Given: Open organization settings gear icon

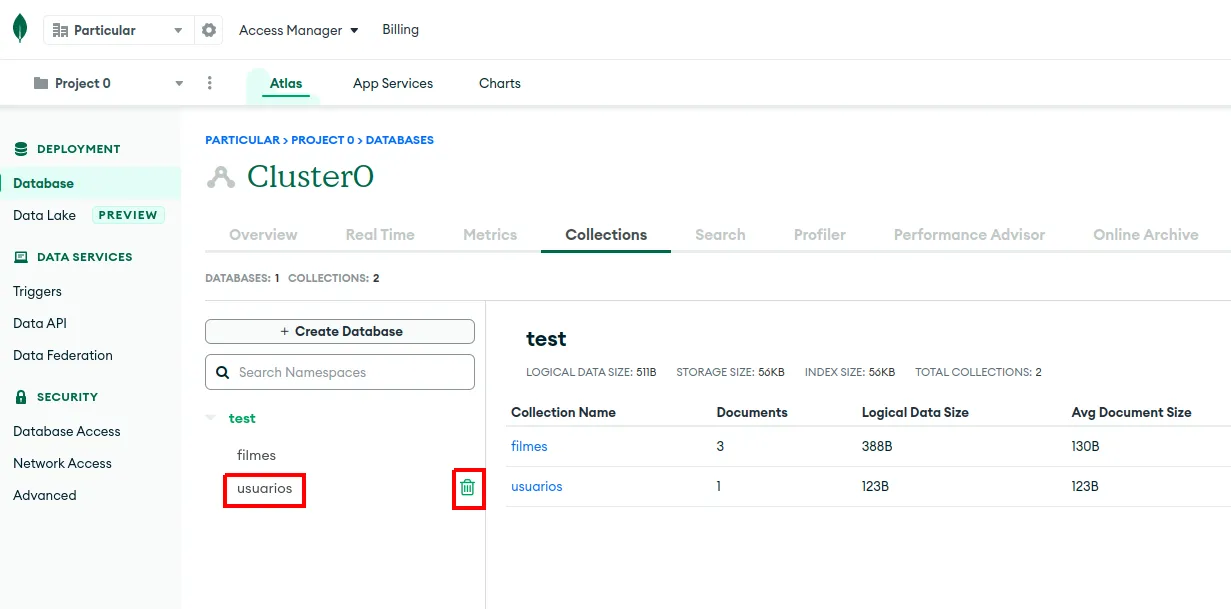Looking at the screenshot, I should 209,30.
